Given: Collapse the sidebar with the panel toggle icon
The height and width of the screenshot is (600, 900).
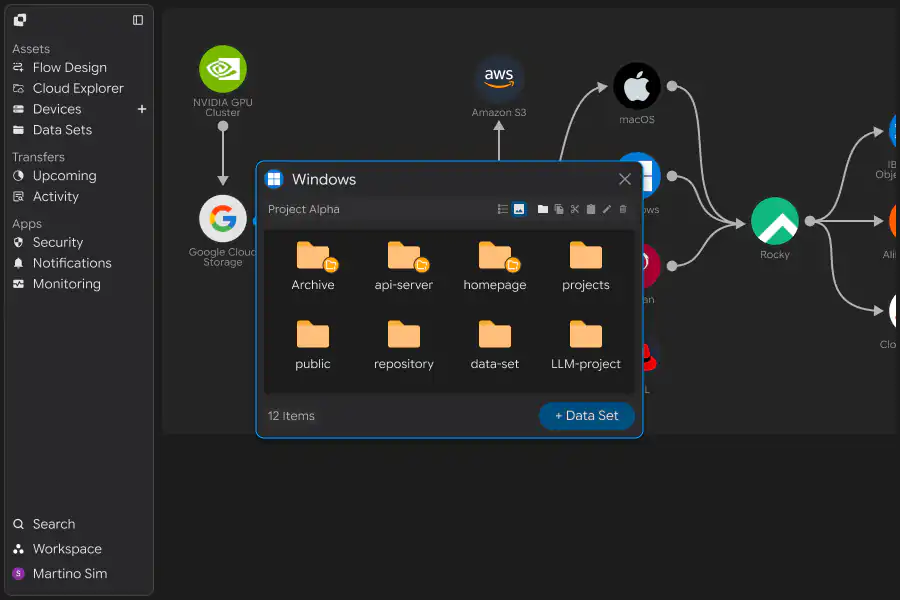Looking at the screenshot, I should coord(138,20).
